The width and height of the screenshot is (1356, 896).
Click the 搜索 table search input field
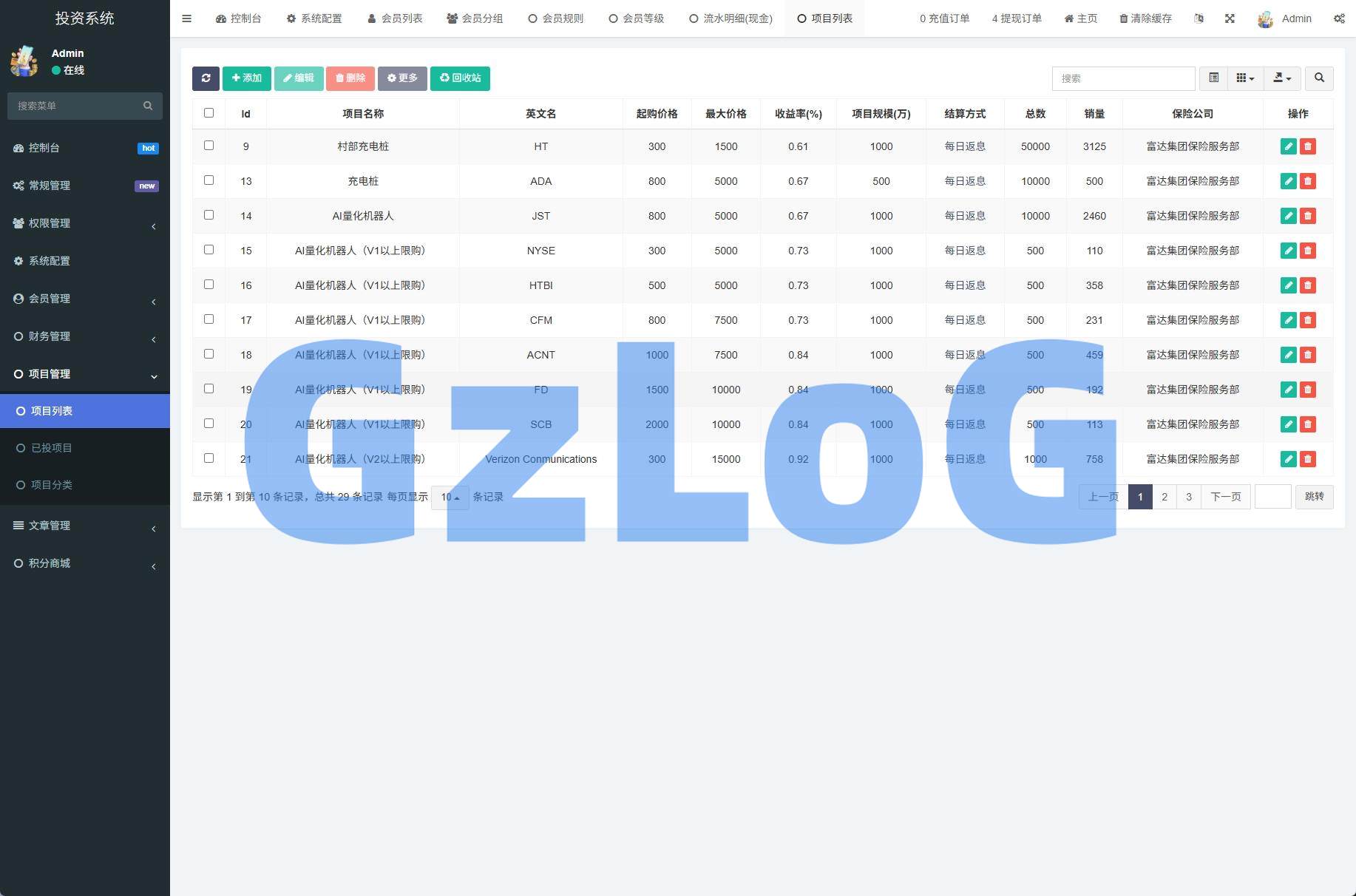[1122, 78]
